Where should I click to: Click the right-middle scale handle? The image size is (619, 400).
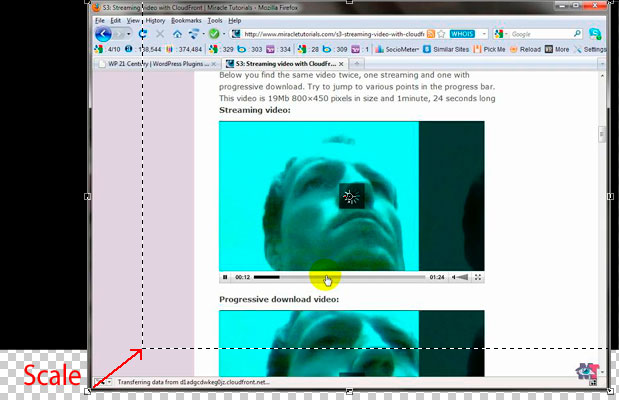[x=610, y=196]
